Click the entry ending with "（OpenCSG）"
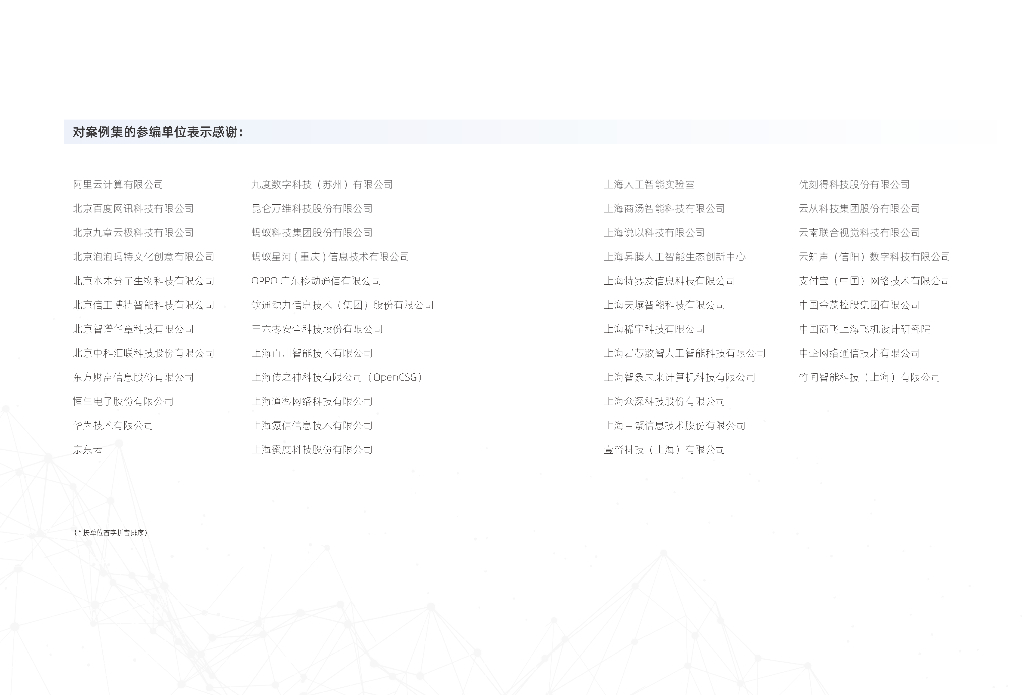The width and height of the screenshot is (1024, 695). click(338, 378)
